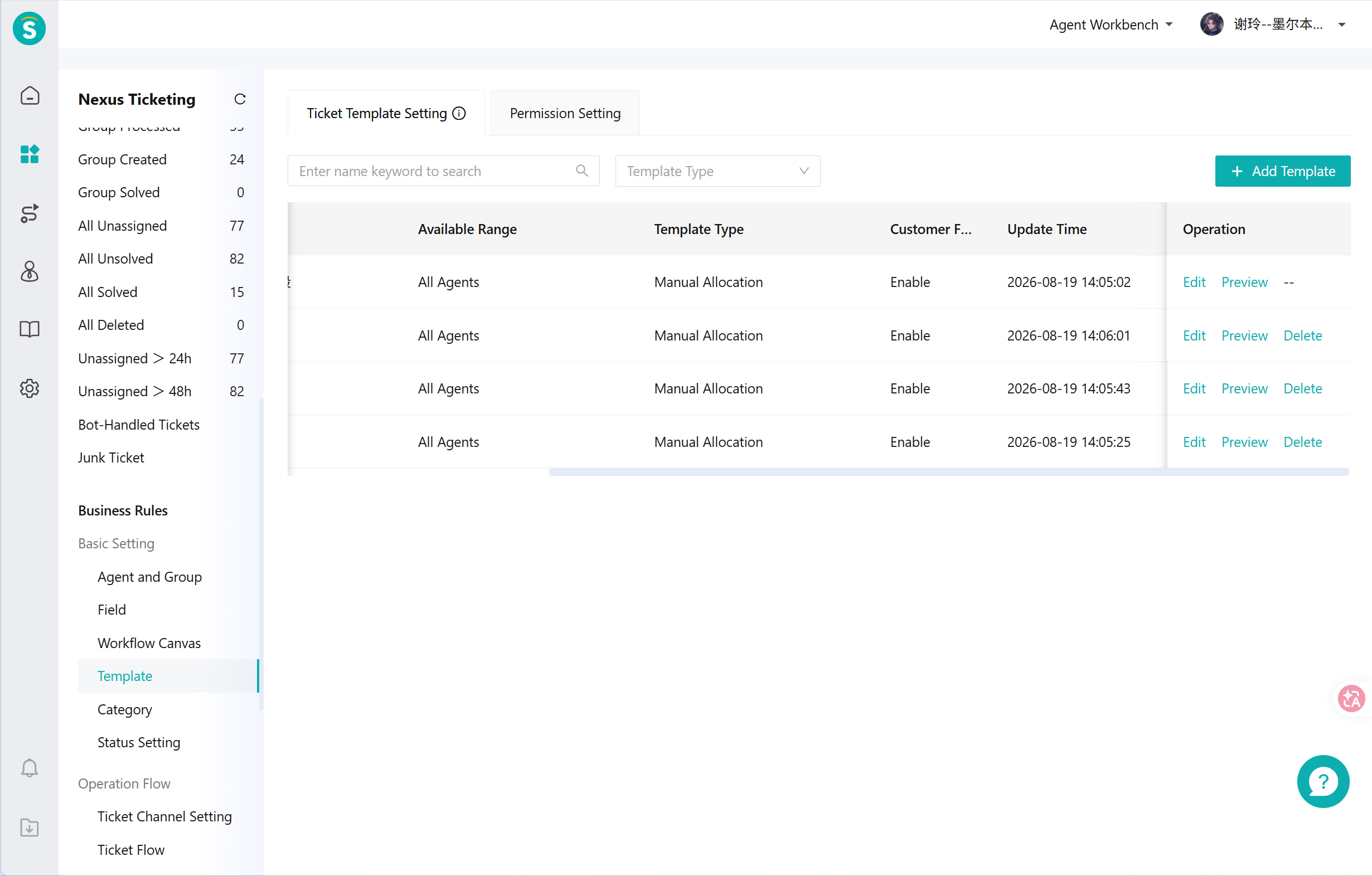Click the Available Range column header
Image resolution: width=1372 pixels, height=876 pixels.
(x=467, y=229)
